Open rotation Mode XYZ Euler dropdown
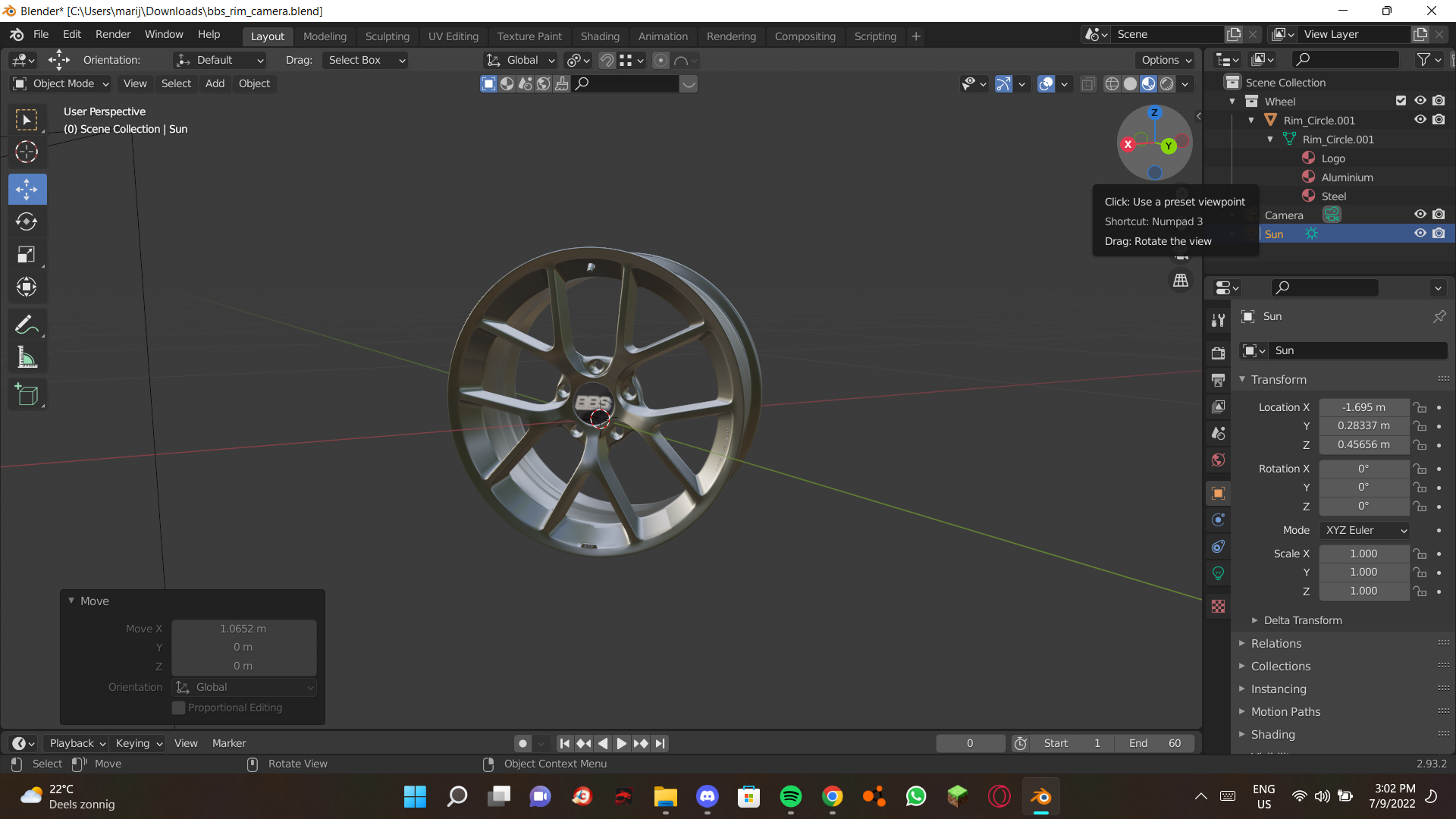The image size is (1456, 819). (1364, 530)
